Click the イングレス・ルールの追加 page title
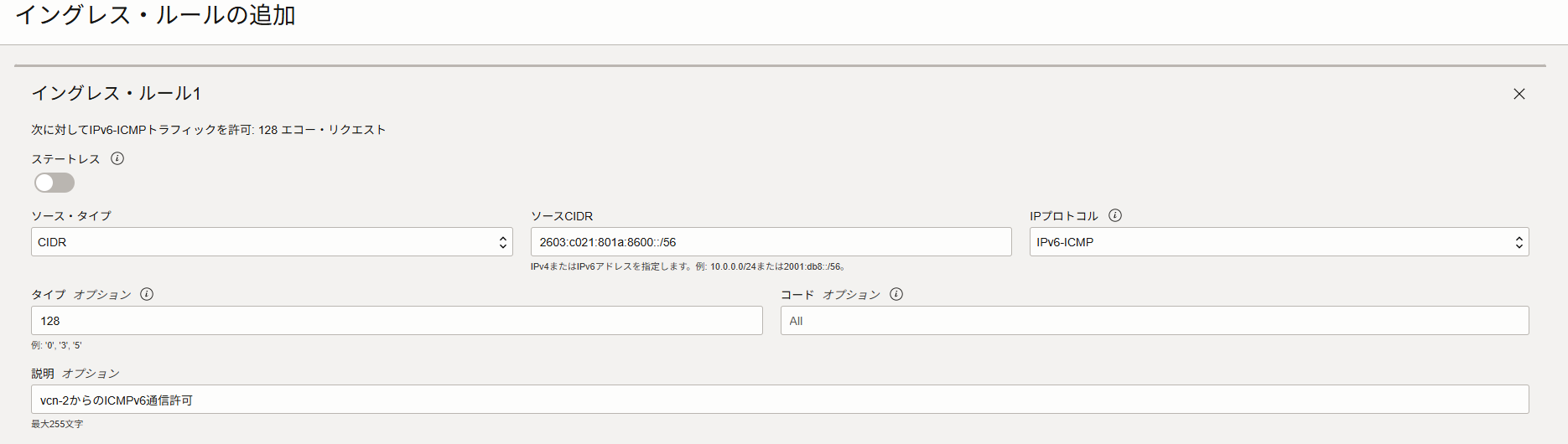 point(155,15)
